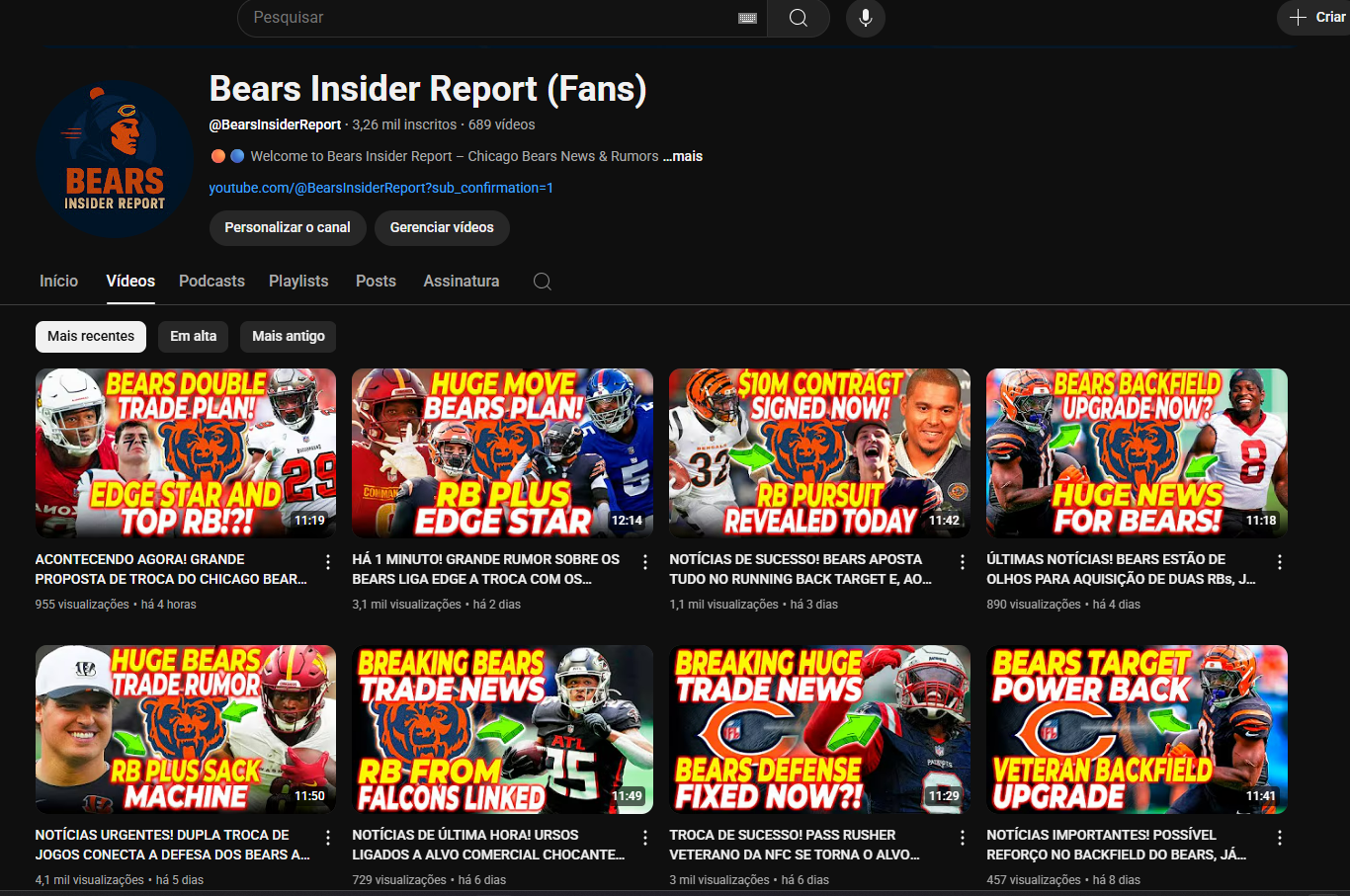The image size is (1350, 896).
Task: Open the on-screen keyboard icon in search
Action: point(748,18)
